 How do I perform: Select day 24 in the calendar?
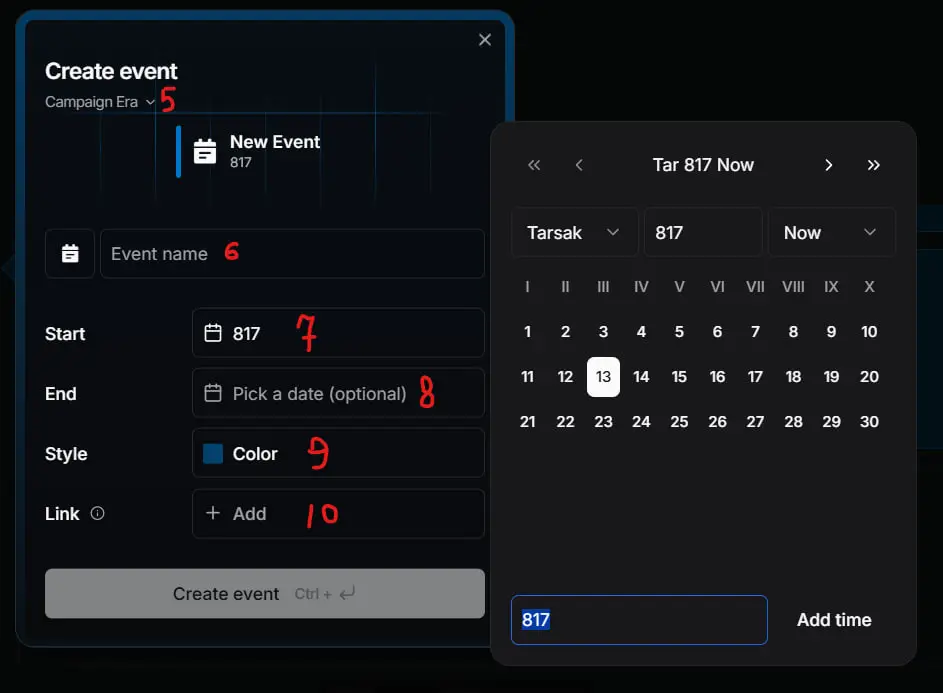[641, 422]
